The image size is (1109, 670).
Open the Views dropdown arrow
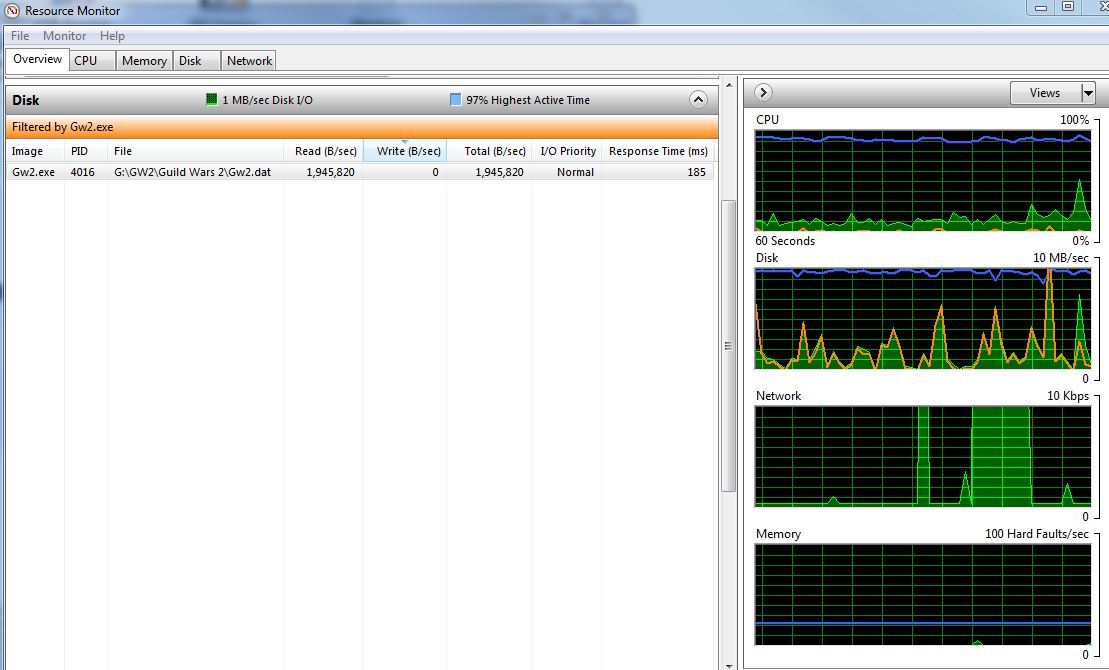pyautogui.click(x=1088, y=93)
